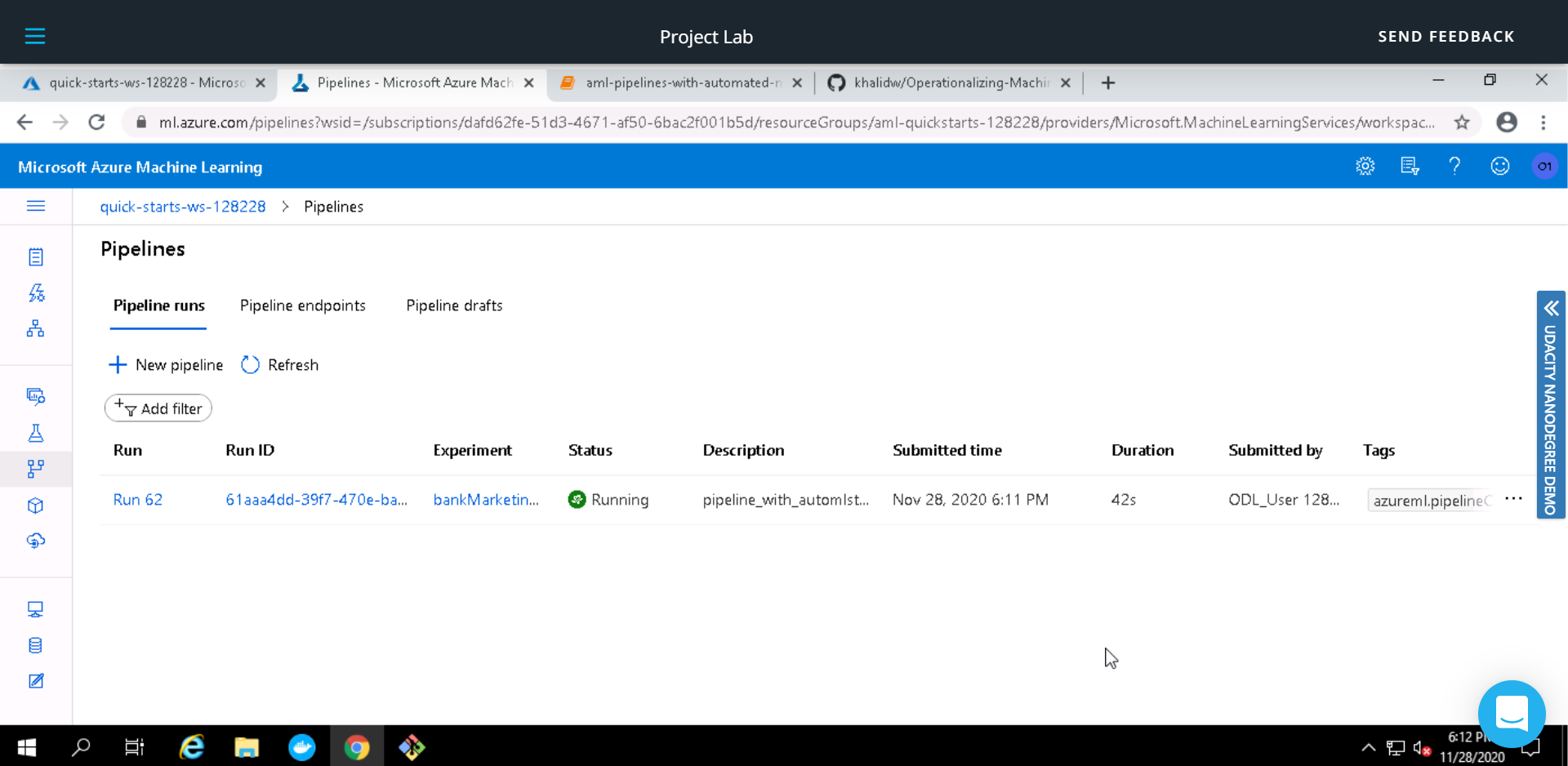The height and width of the screenshot is (766, 1568).
Task: Open Data Labeling icon in sidebar
Action: coord(36,681)
